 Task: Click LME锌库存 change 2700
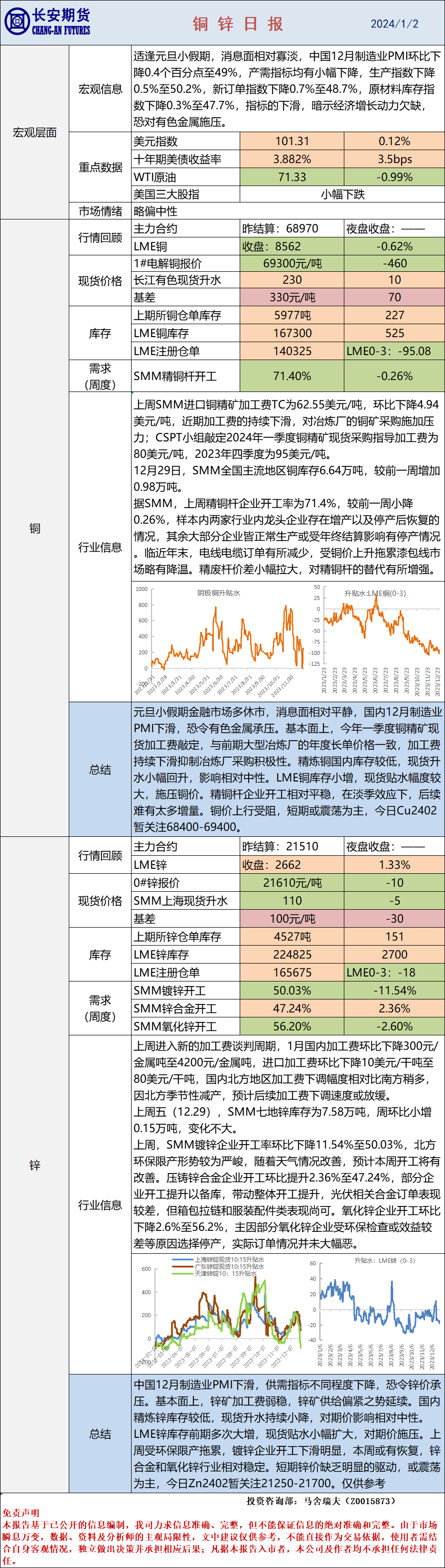point(394,955)
